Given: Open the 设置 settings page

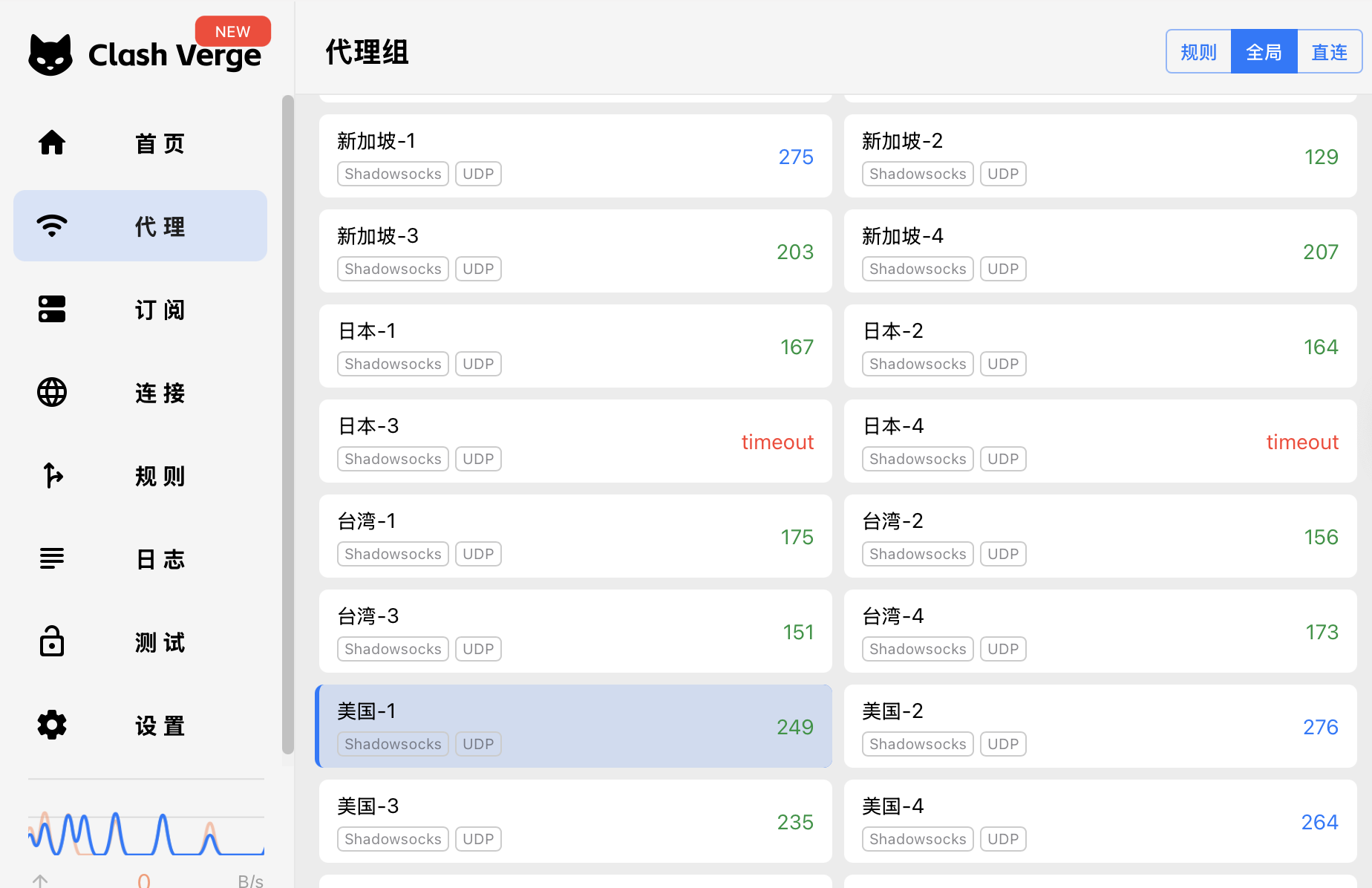Looking at the screenshot, I should coord(140,725).
